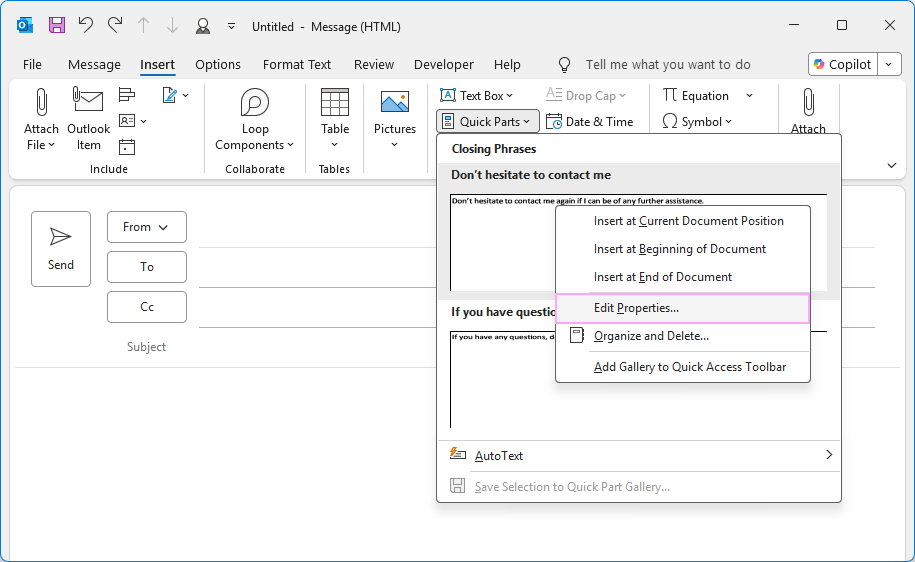915x562 pixels.
Task: Open the Symbol dropdown
Action: coord(697,121)
